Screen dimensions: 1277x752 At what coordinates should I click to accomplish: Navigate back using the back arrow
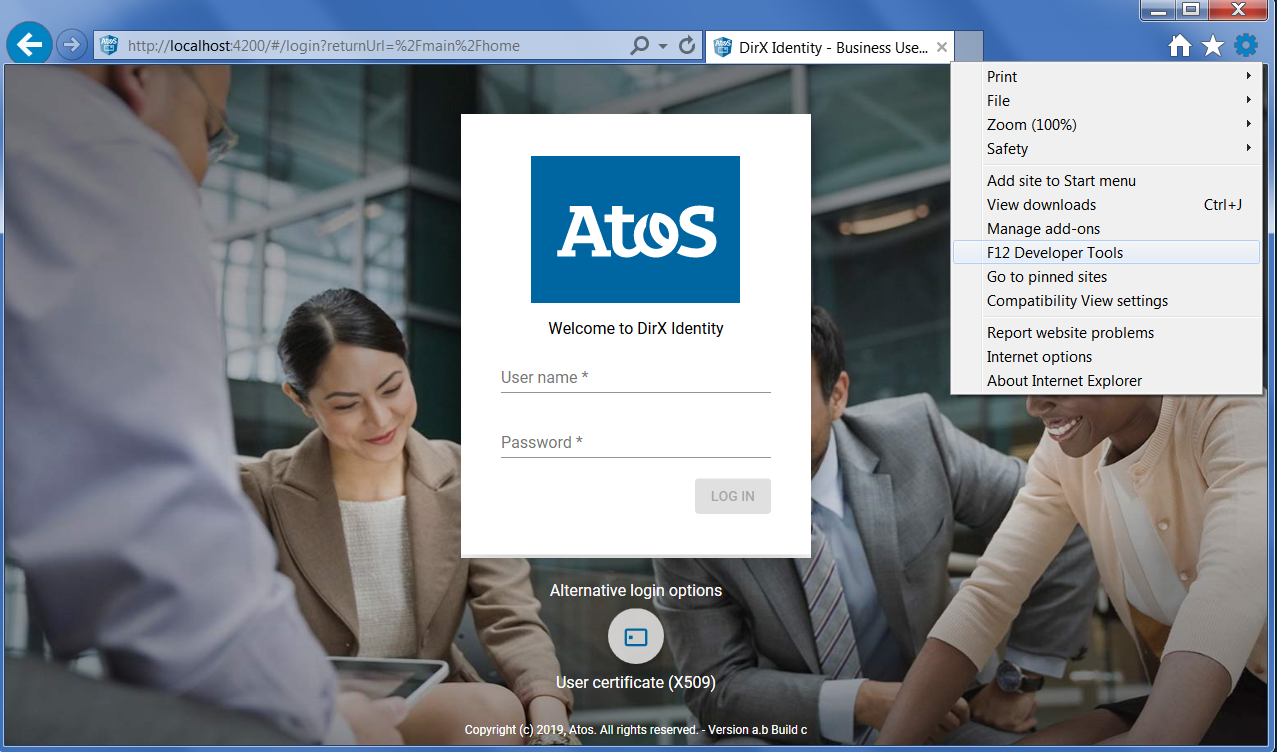click(x=28, y=44)
